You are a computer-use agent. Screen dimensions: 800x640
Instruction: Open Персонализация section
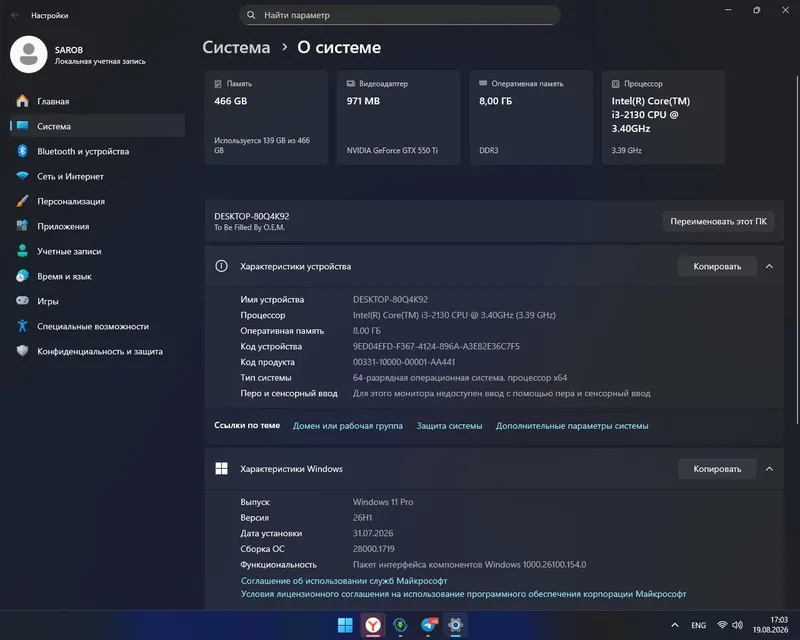[x=97, y=201]
